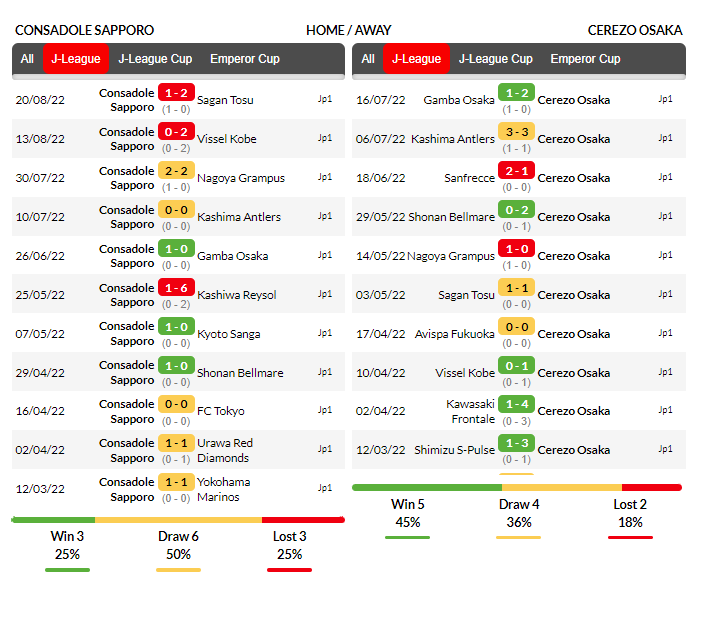This screenshot has width=704, height=630.
Task: Open the Avispa Fukuoka team link
Action: coord(455,334)
